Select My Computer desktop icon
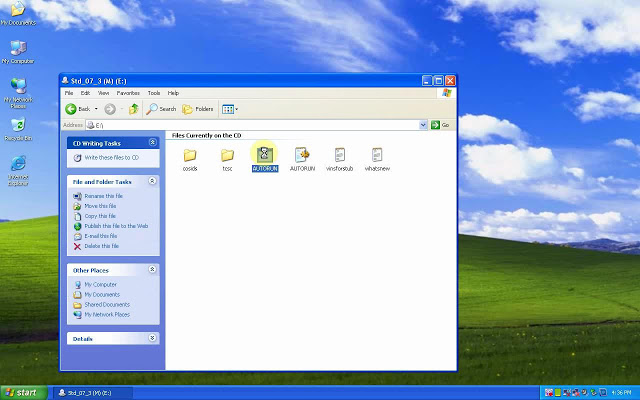Image resolution: width=640 pixels, height=400 pixels. [18, 52]
